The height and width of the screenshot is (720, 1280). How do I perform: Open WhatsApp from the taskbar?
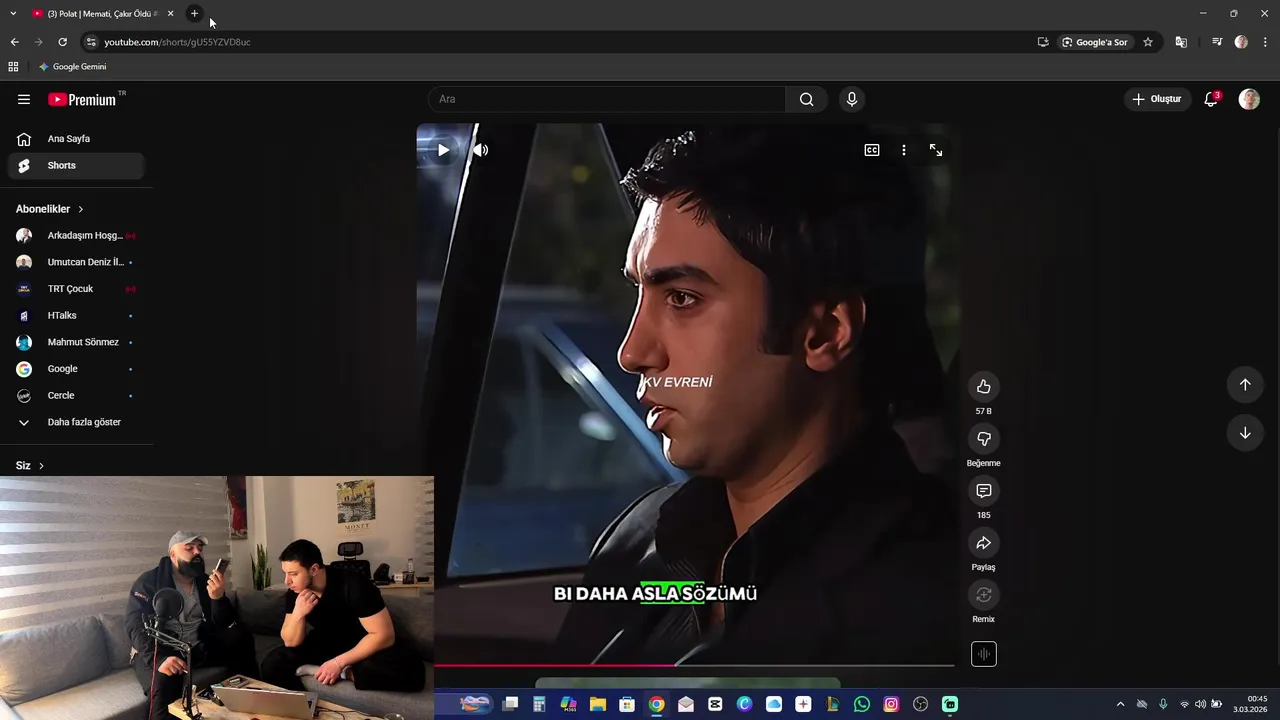(x=862, y=704)
